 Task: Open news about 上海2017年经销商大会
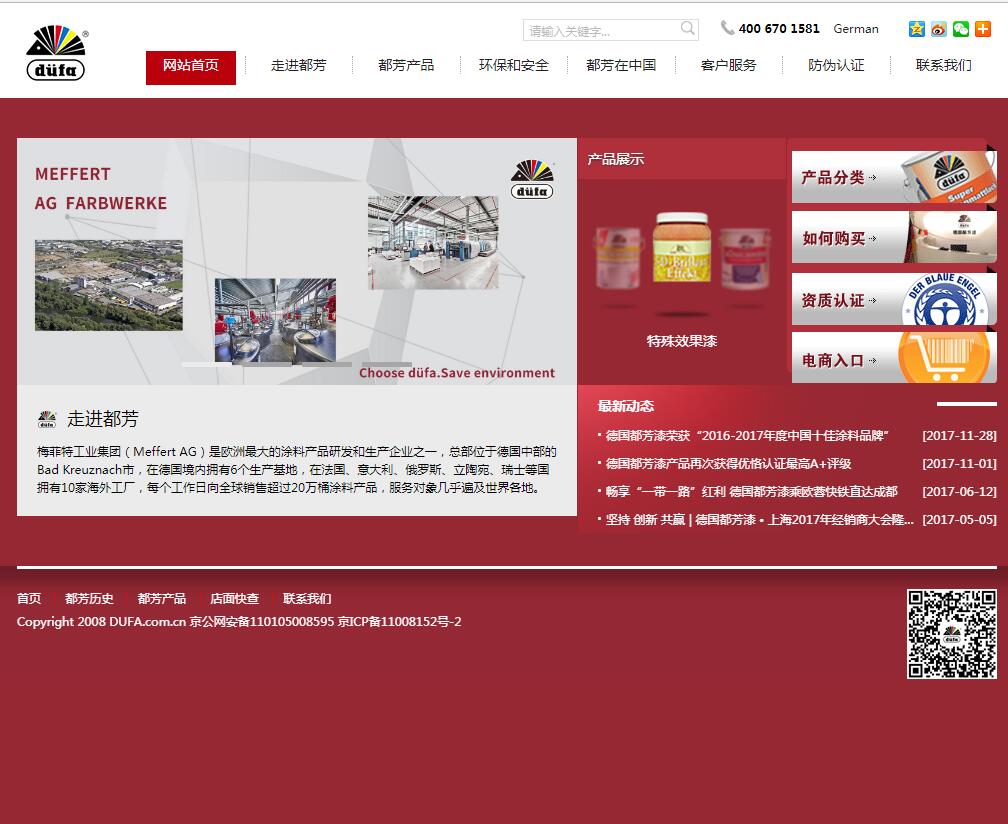point(759,519)
